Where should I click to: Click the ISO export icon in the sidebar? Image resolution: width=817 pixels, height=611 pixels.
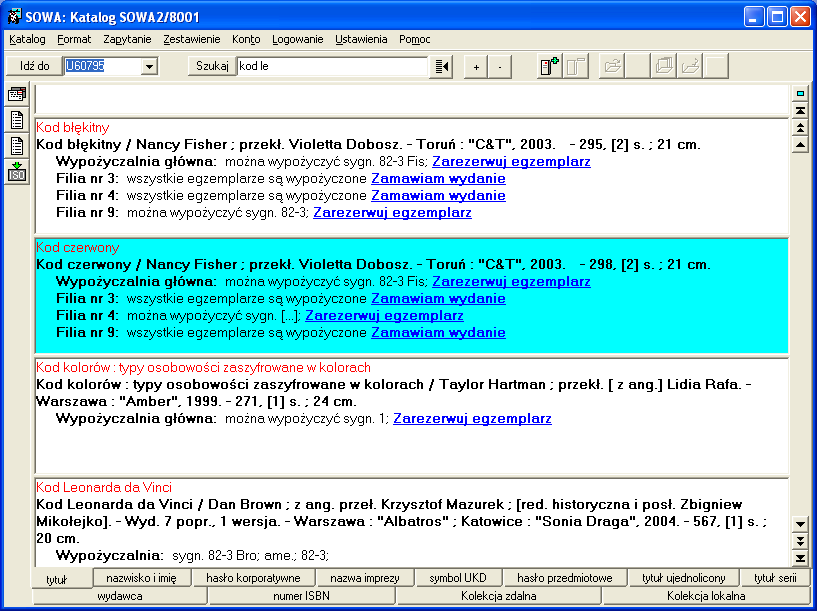17,172
